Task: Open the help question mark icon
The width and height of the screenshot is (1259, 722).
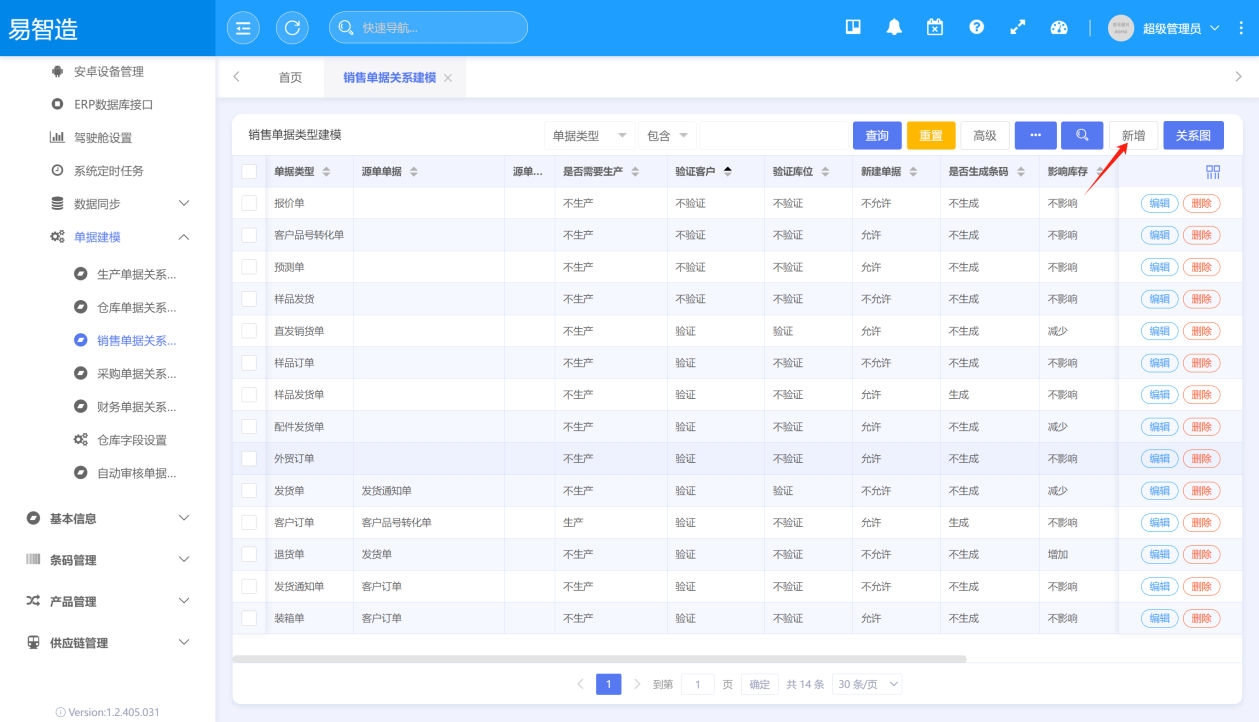Action: tap(977, 28)
